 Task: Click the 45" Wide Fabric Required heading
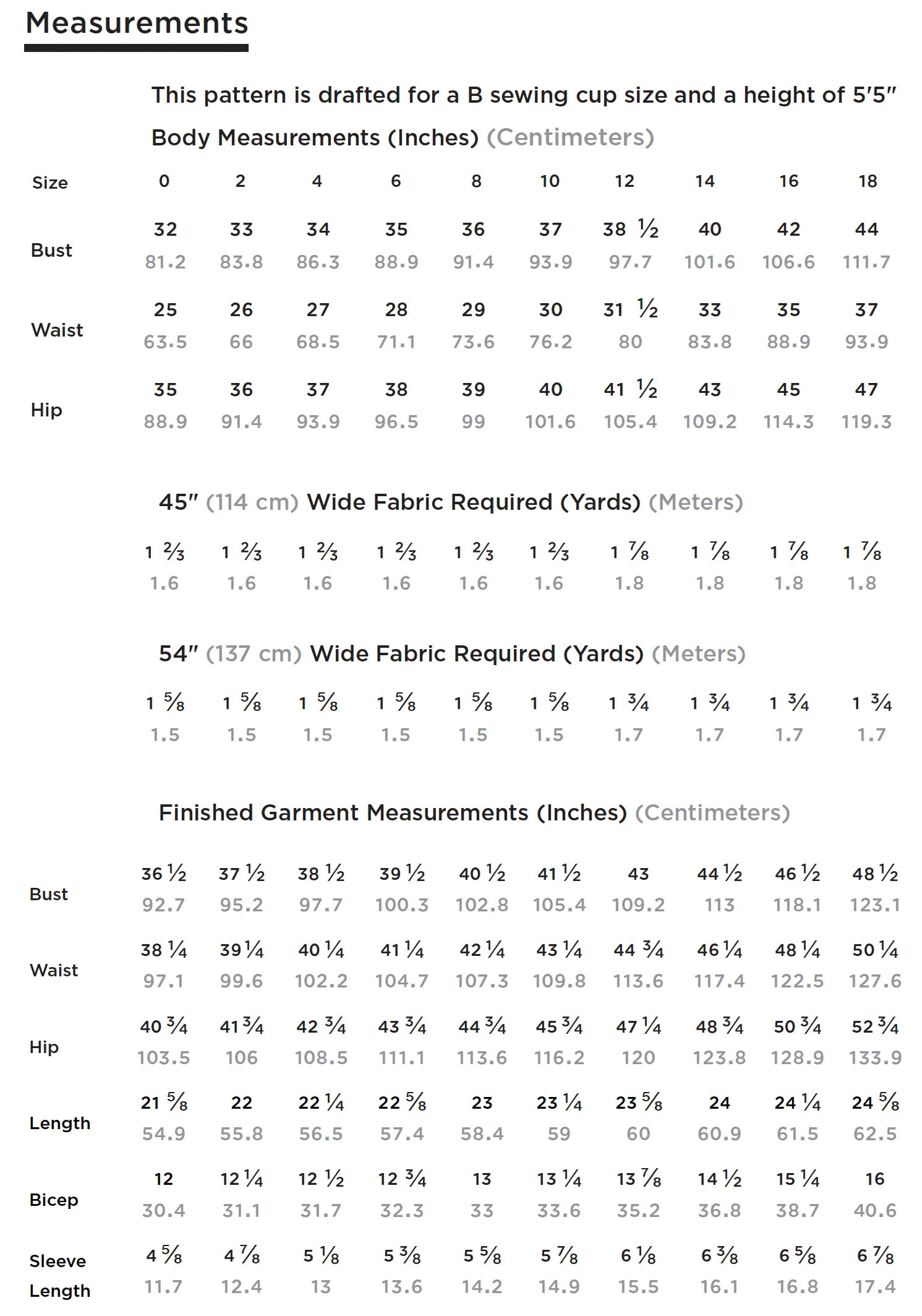click(451, 502)
